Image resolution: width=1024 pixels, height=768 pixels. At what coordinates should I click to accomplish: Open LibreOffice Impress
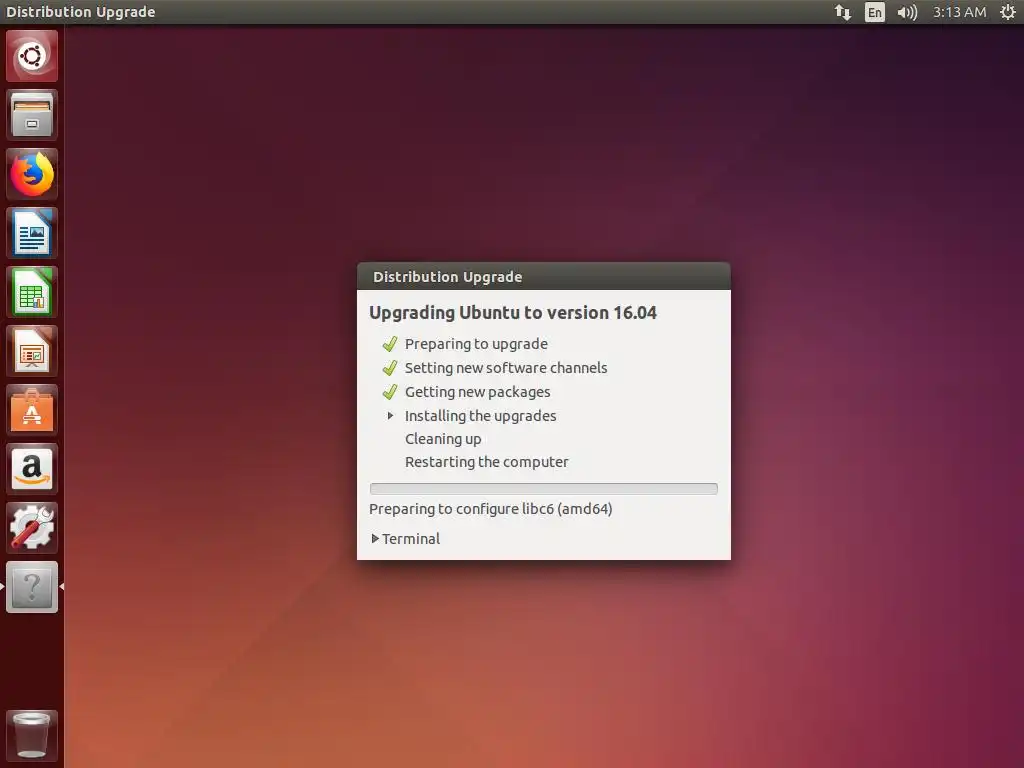[32, 351]
